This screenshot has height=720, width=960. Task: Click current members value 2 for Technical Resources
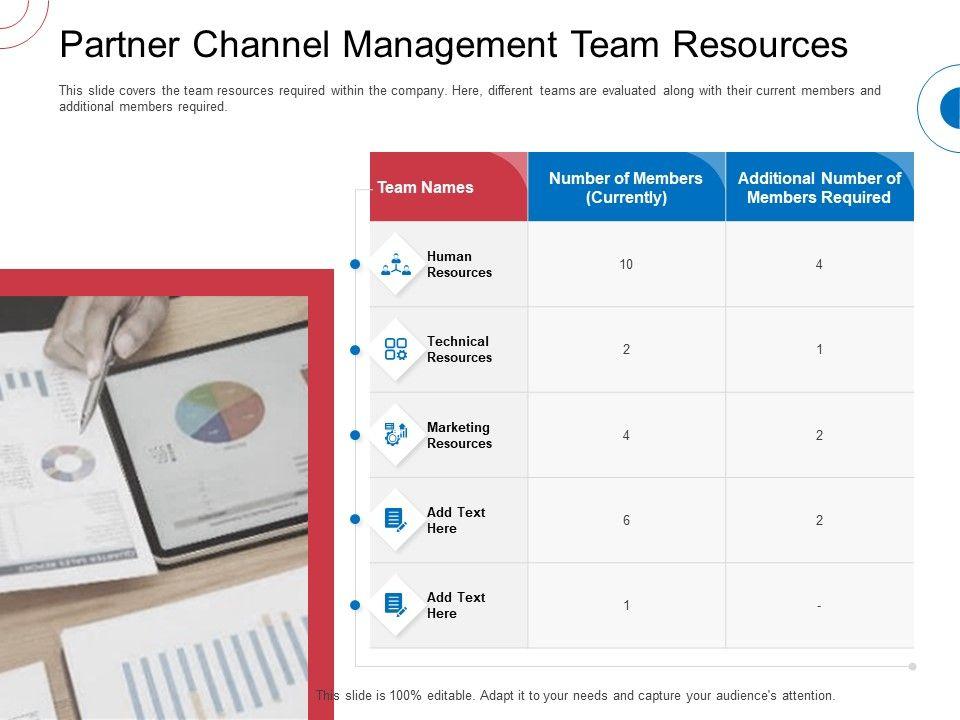tap(626, 350)
